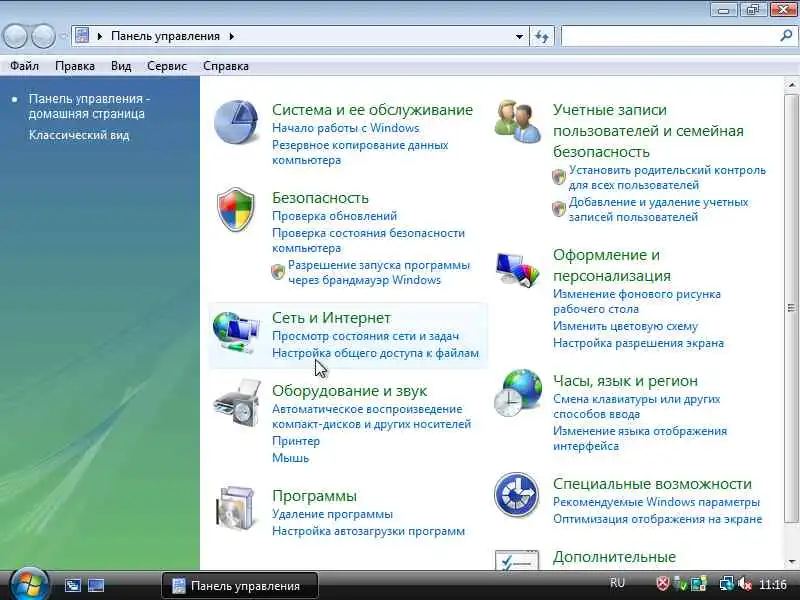Switch to Классический вид in the sidebar
This screenshot has width=800, height=600.
click(79, 135)
